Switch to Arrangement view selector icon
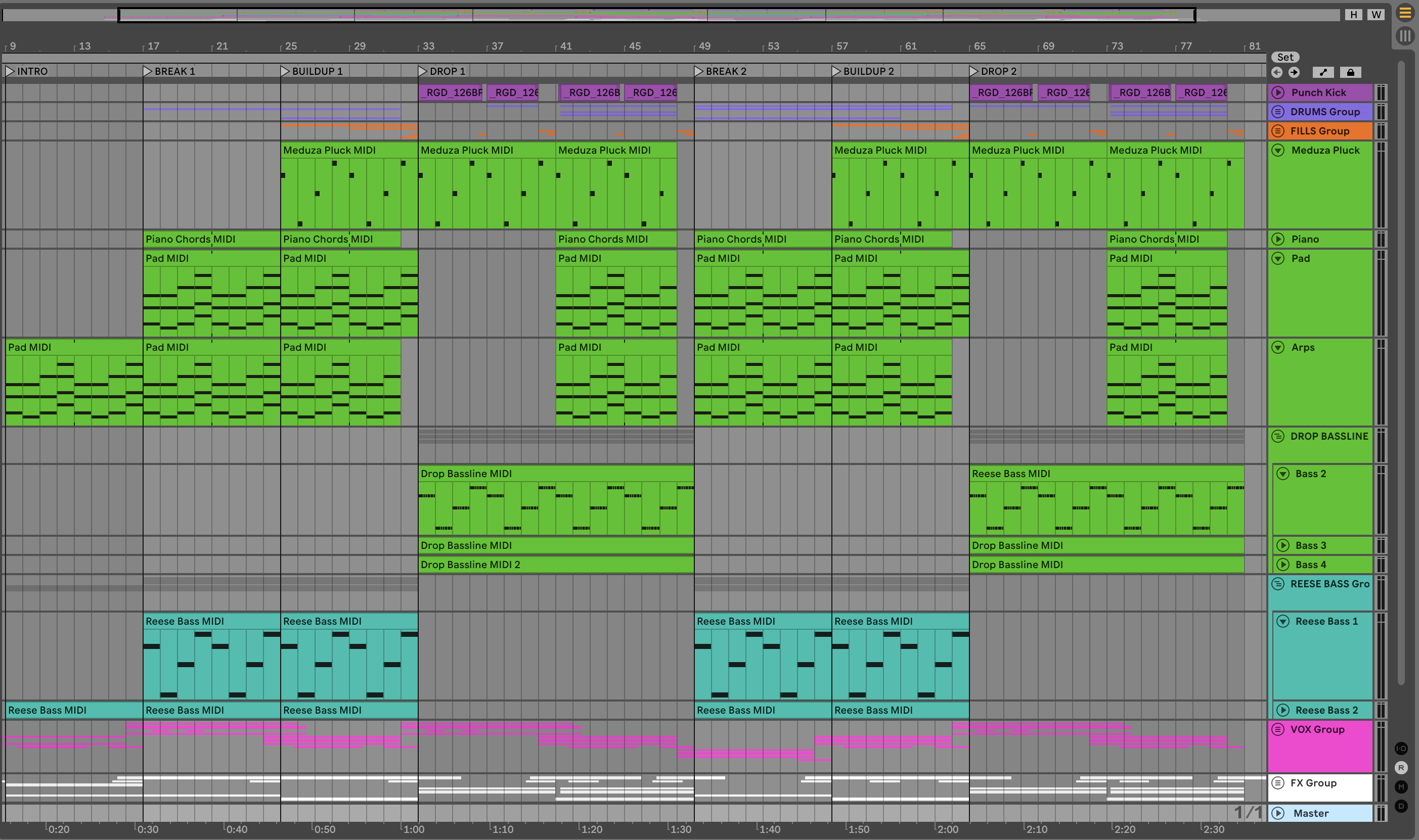Screen dimensions: 1419x840 (x=1405, y=13)
